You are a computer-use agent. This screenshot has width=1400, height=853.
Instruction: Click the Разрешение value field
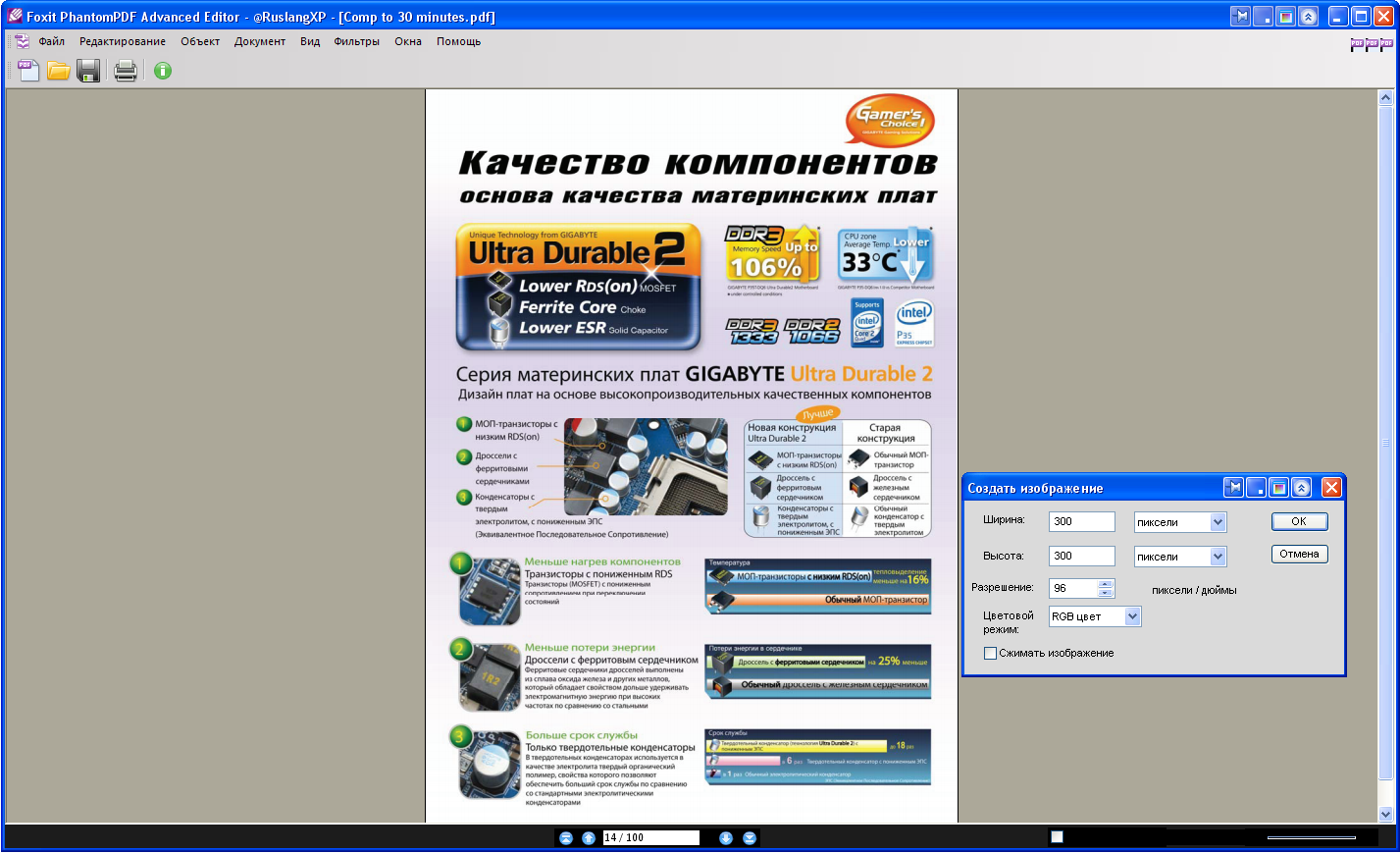point(1073,588)
